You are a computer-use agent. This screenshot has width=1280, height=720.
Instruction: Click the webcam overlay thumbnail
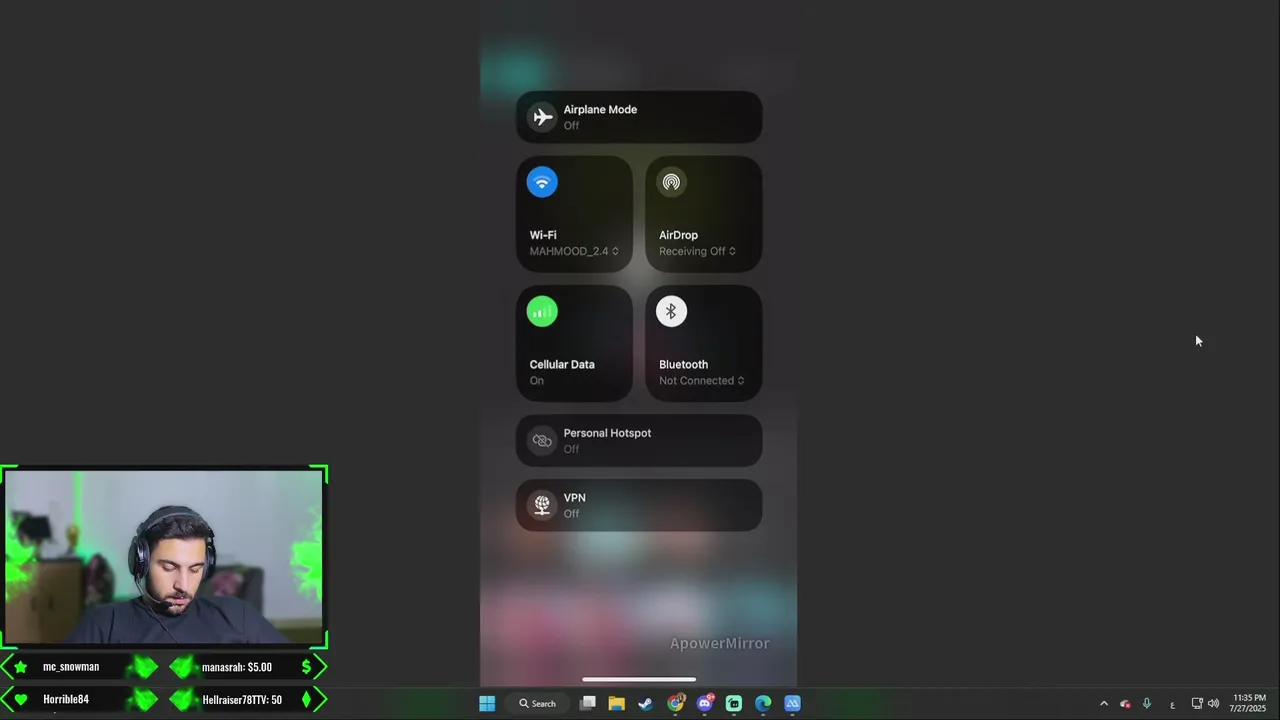coord(164,558)
